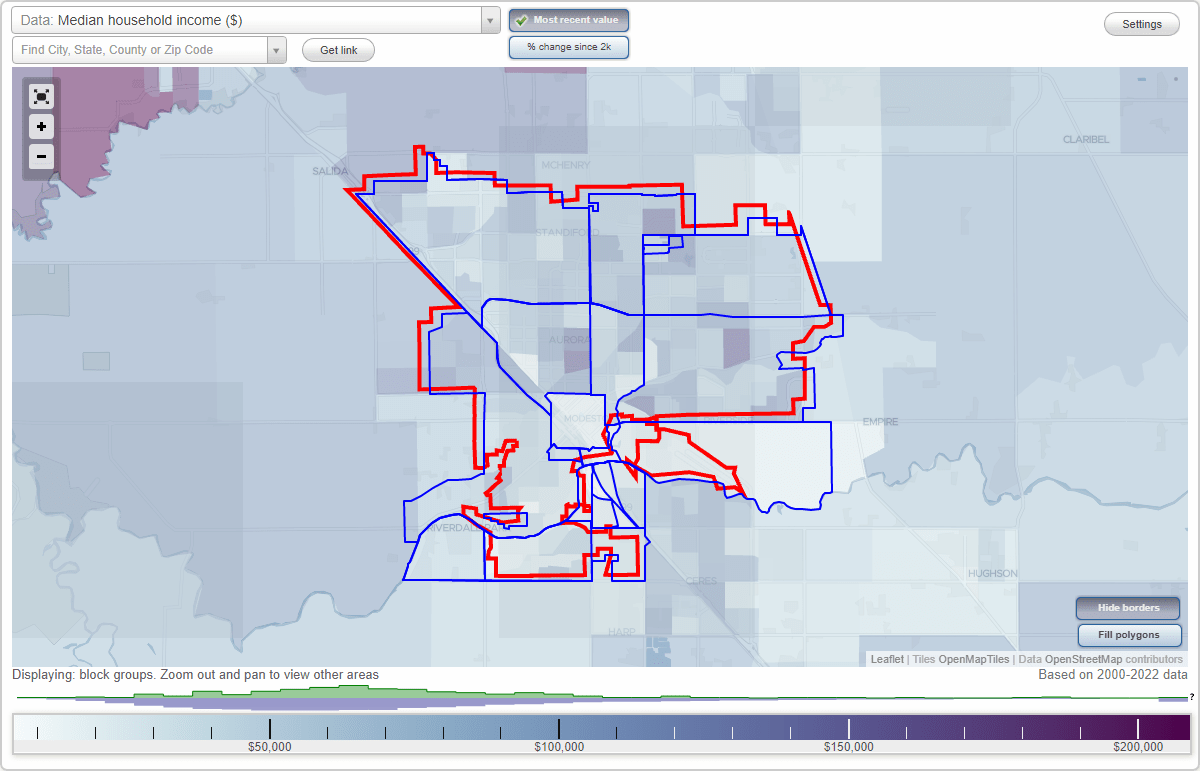
Task: Zoom out using the minus icon
Action: click(x=41, y=156)
